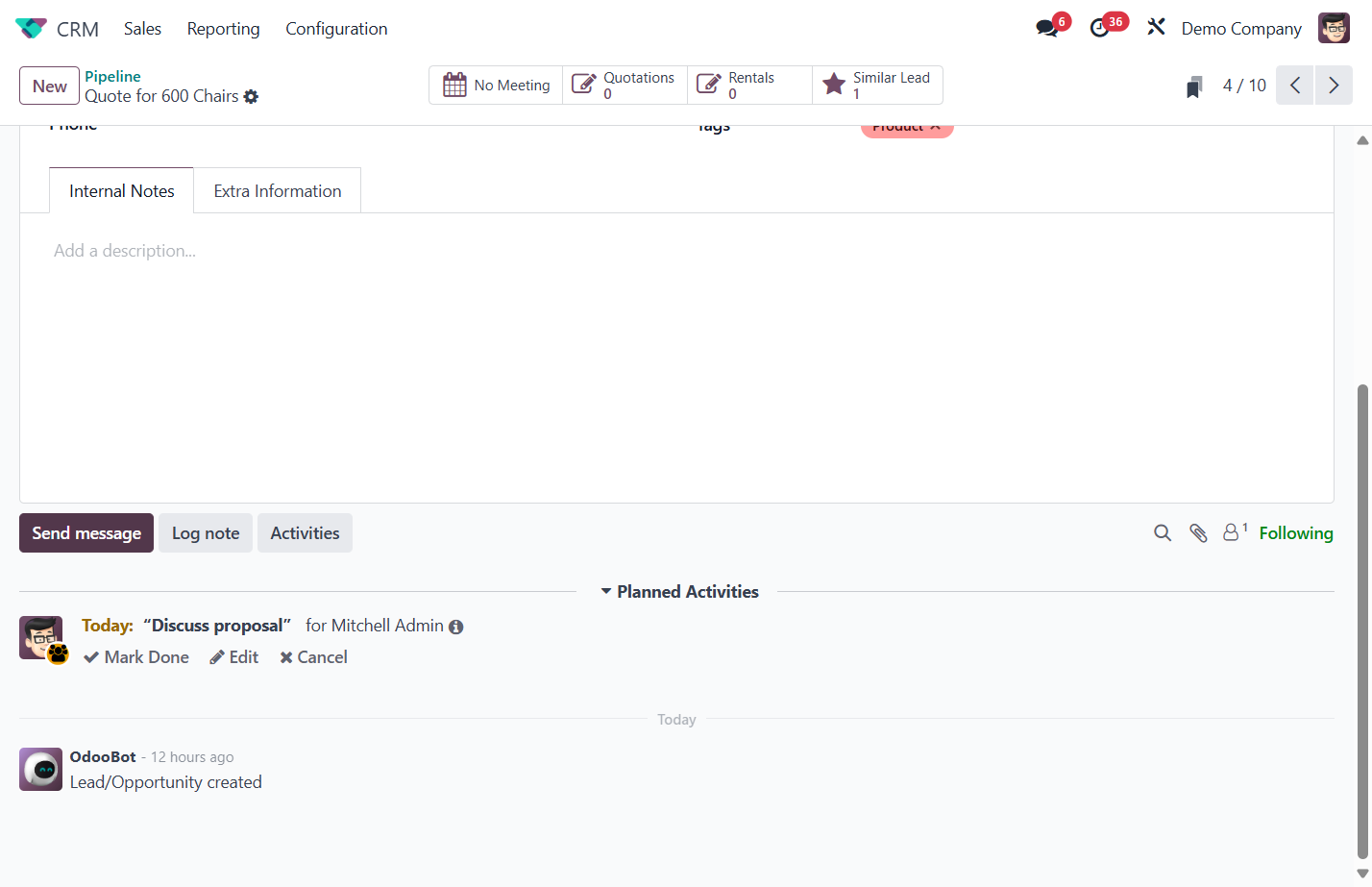The width and height of the screenshot is (1372, 887).
Task: Click the bookmark icon near the record counter
Action: tap(1194, 87)
